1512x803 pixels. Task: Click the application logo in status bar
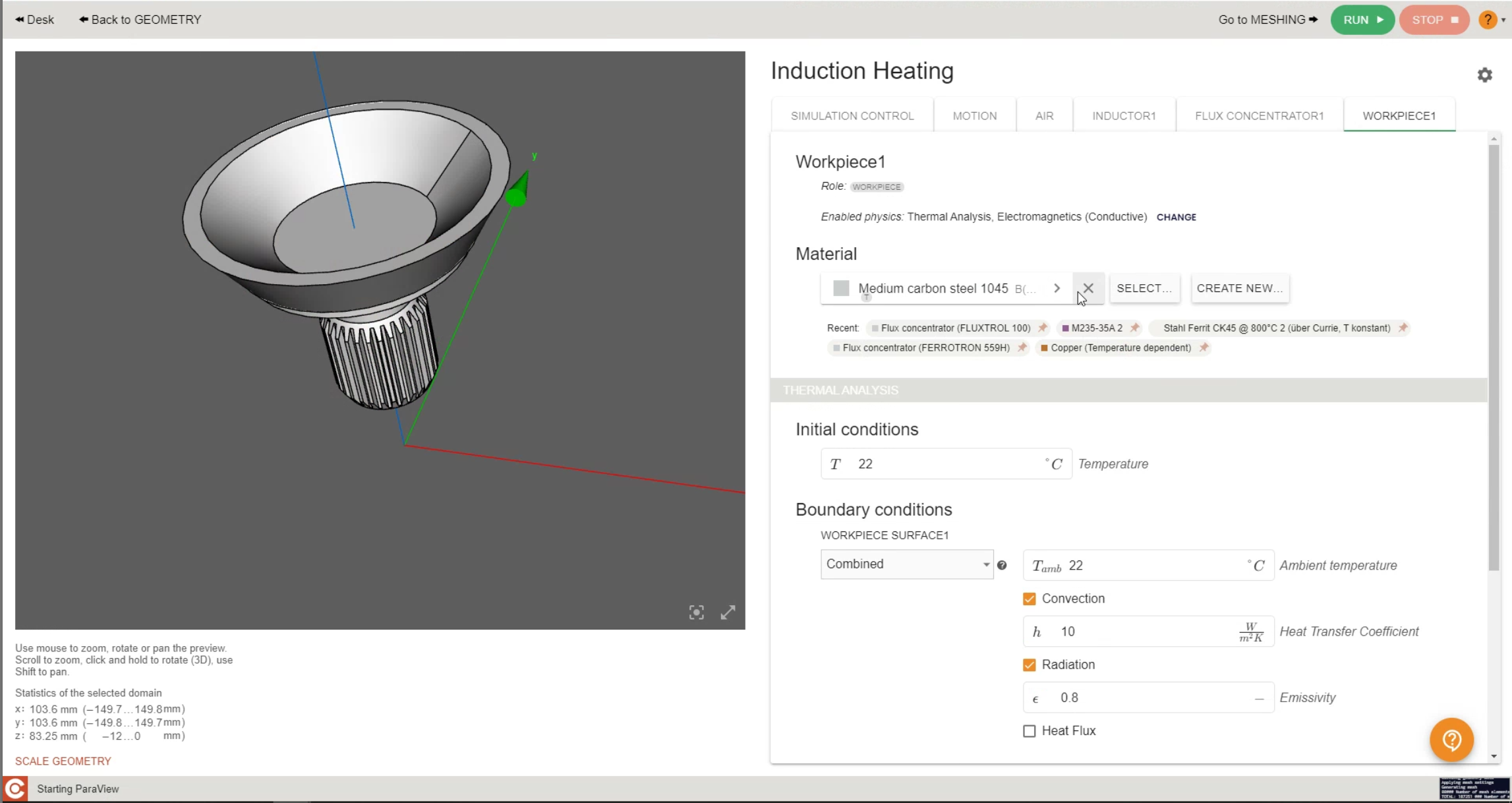15,788
